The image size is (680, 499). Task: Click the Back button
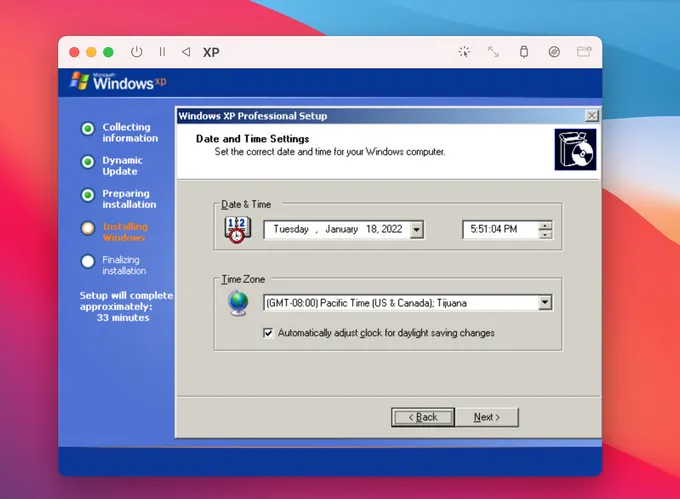coord(423,417)
